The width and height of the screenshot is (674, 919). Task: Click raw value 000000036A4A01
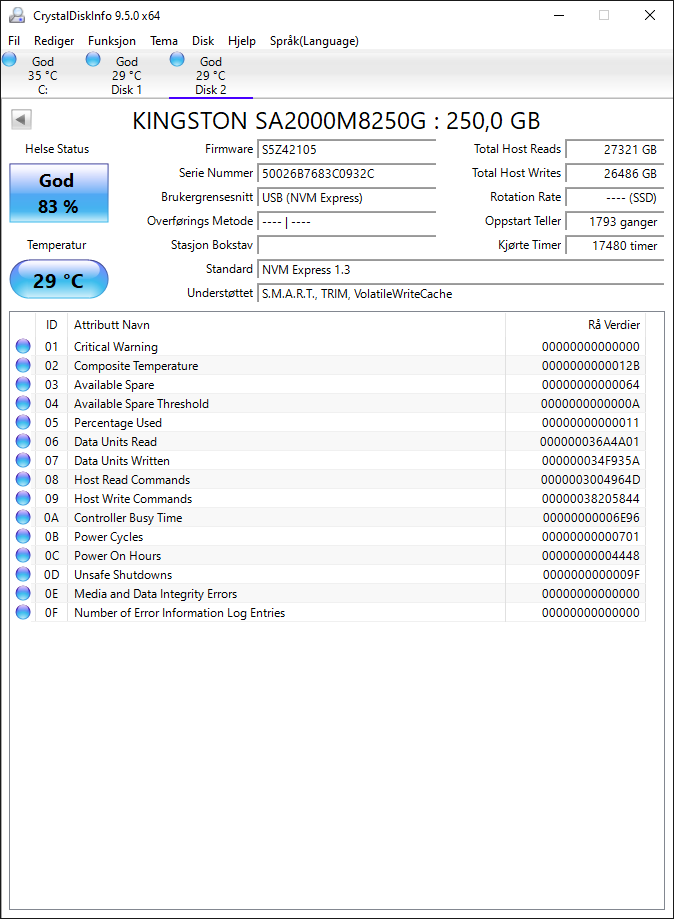[x=590, y=441]
